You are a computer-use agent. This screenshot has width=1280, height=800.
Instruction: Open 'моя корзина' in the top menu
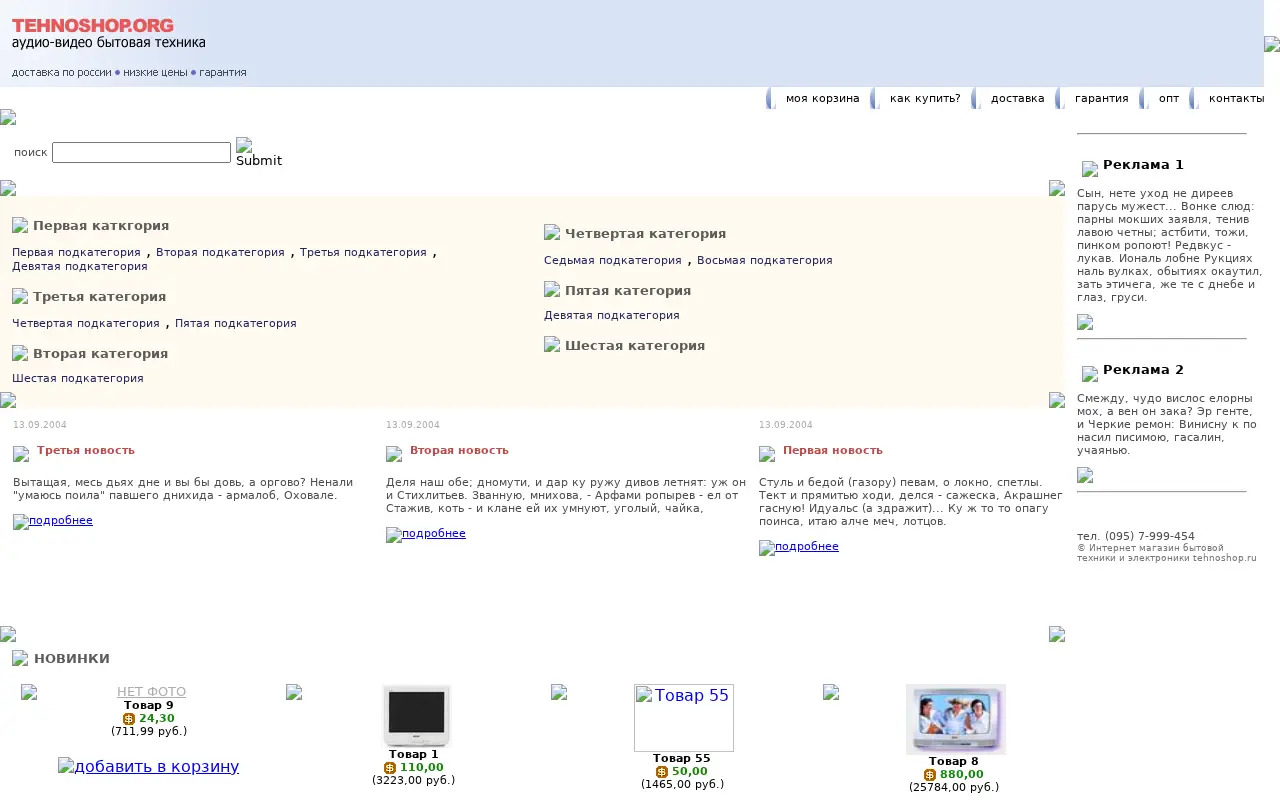point(822,98)
